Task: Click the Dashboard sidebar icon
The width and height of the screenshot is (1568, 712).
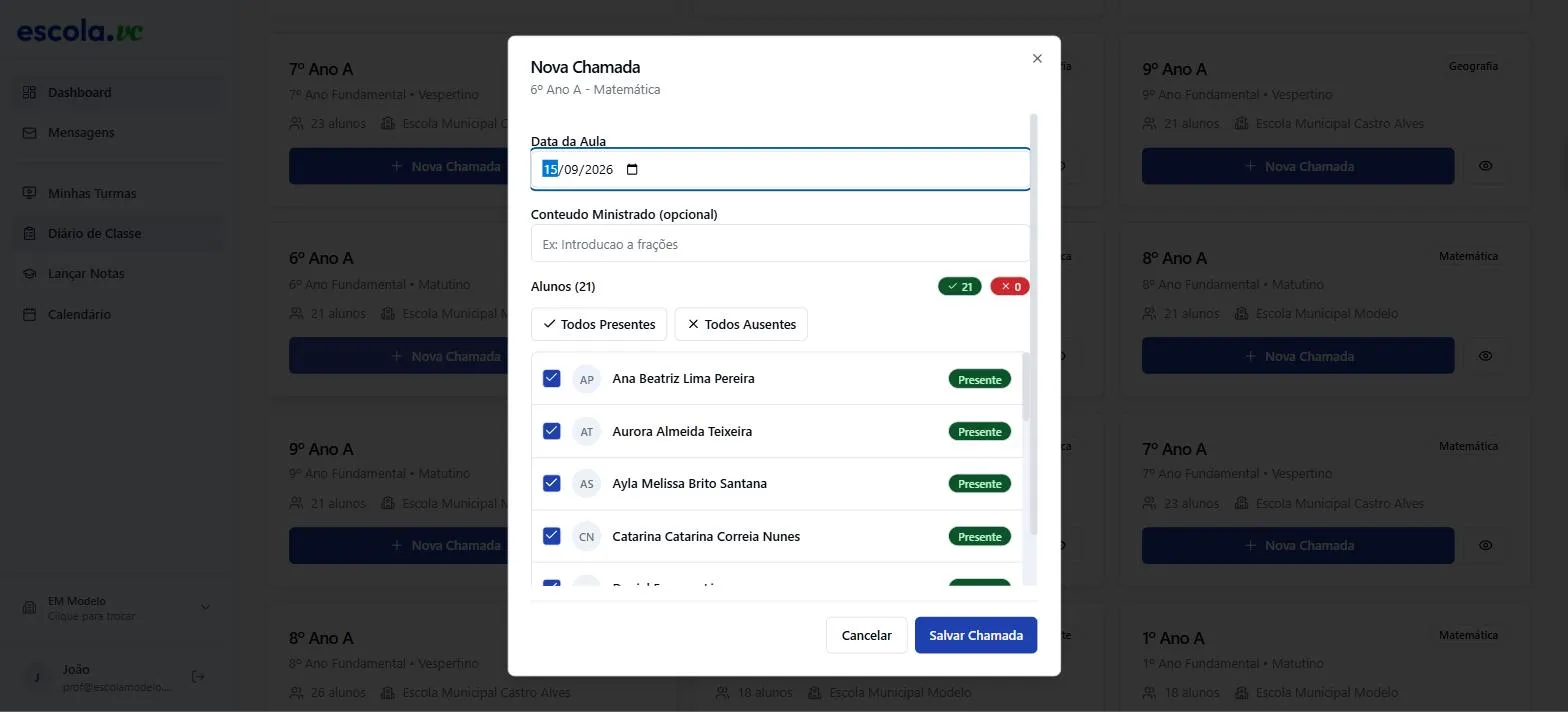Action: 29,92
